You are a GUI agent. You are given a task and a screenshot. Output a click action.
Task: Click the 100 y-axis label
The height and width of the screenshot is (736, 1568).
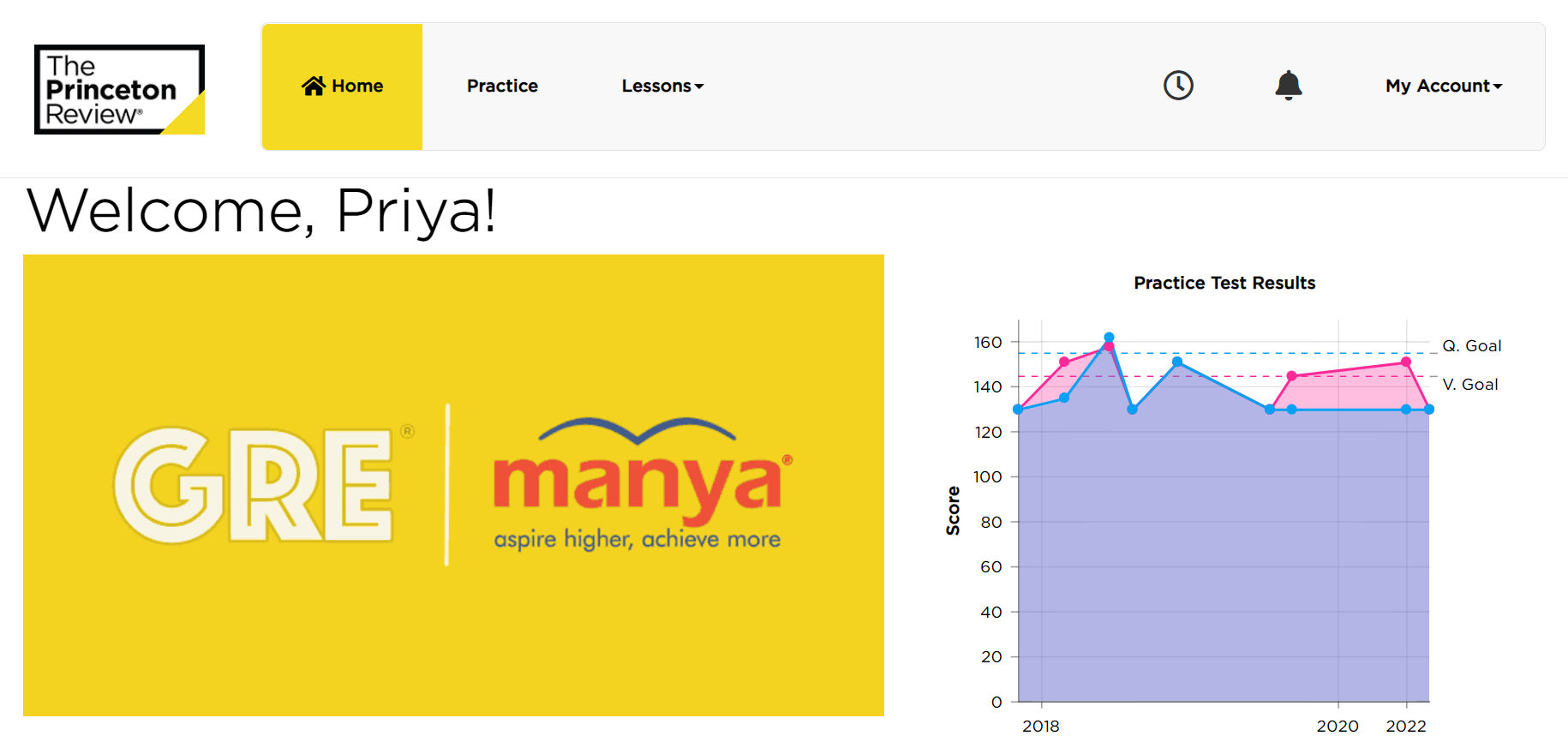click(988, 476)
